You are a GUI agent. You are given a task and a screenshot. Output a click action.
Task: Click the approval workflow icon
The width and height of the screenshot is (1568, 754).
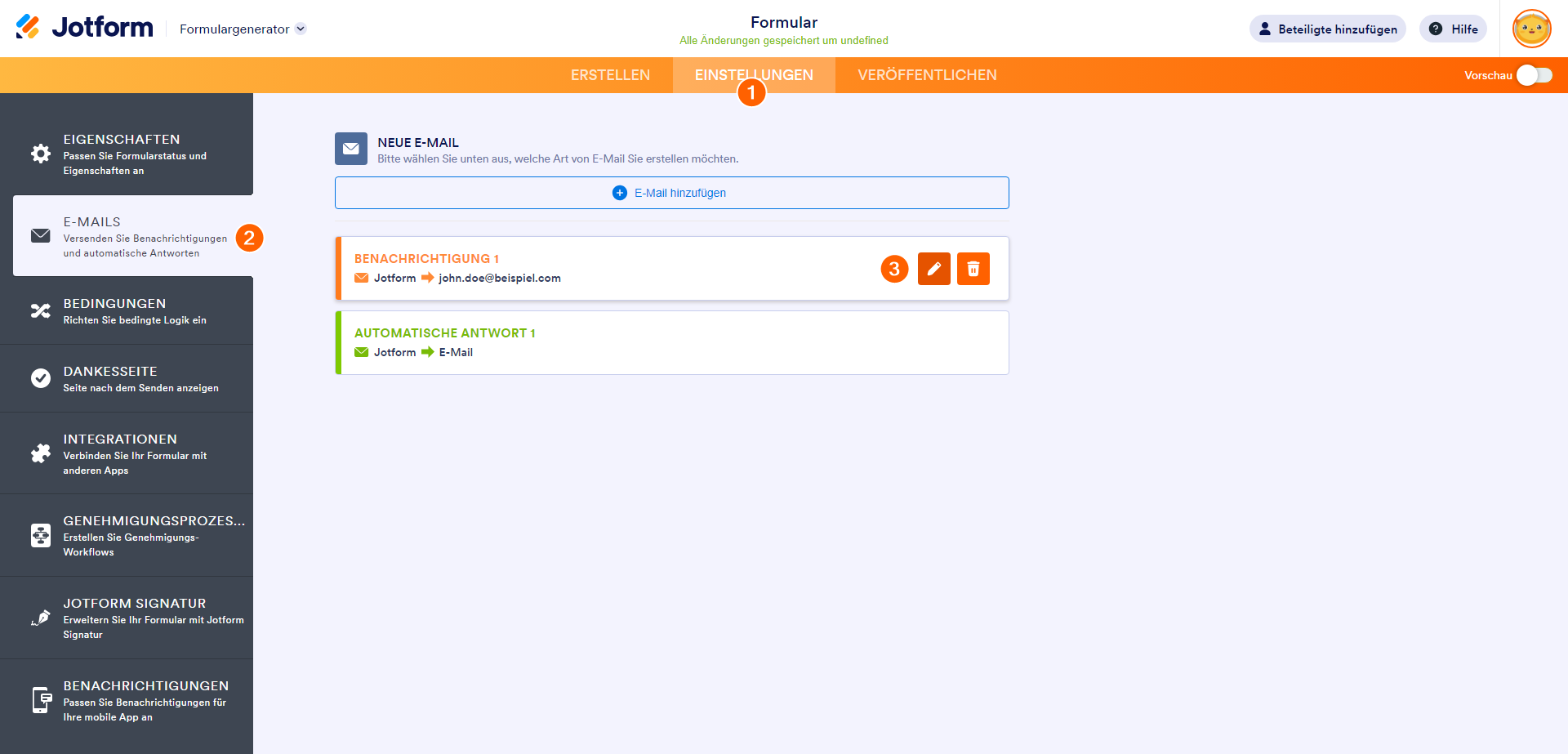pos(41,535)
